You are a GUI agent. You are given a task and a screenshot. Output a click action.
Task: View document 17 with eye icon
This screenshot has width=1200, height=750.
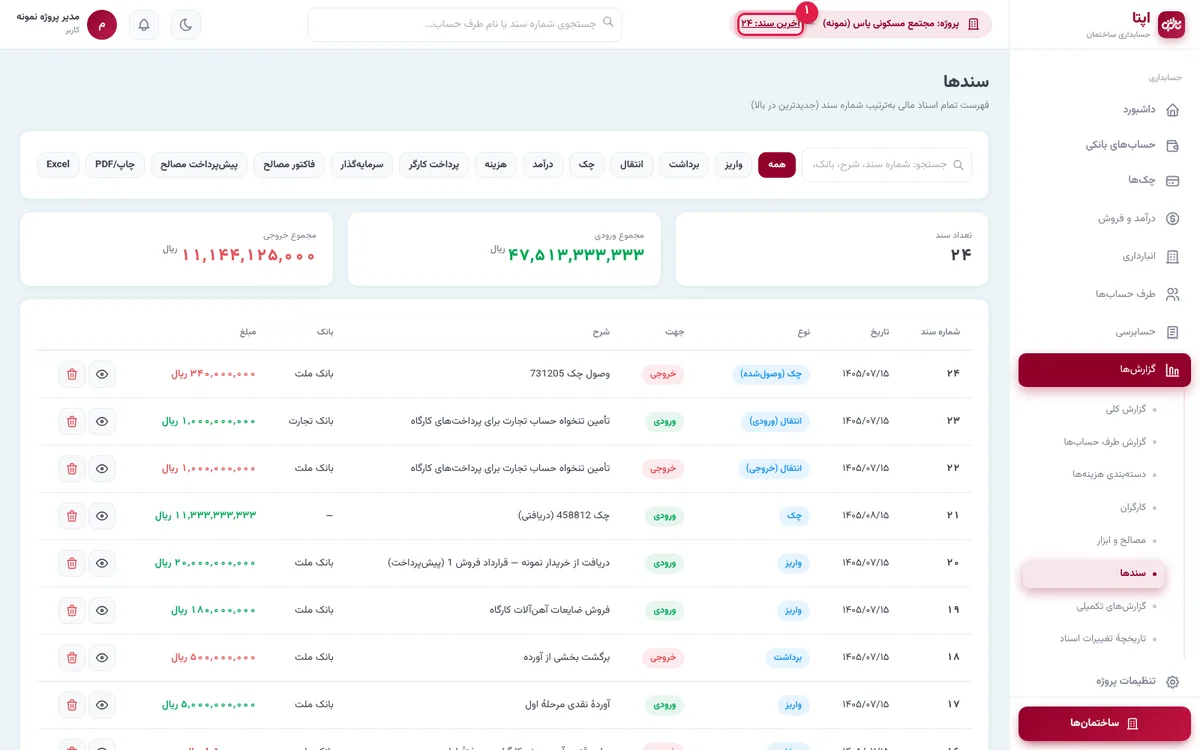click(102, 705)
